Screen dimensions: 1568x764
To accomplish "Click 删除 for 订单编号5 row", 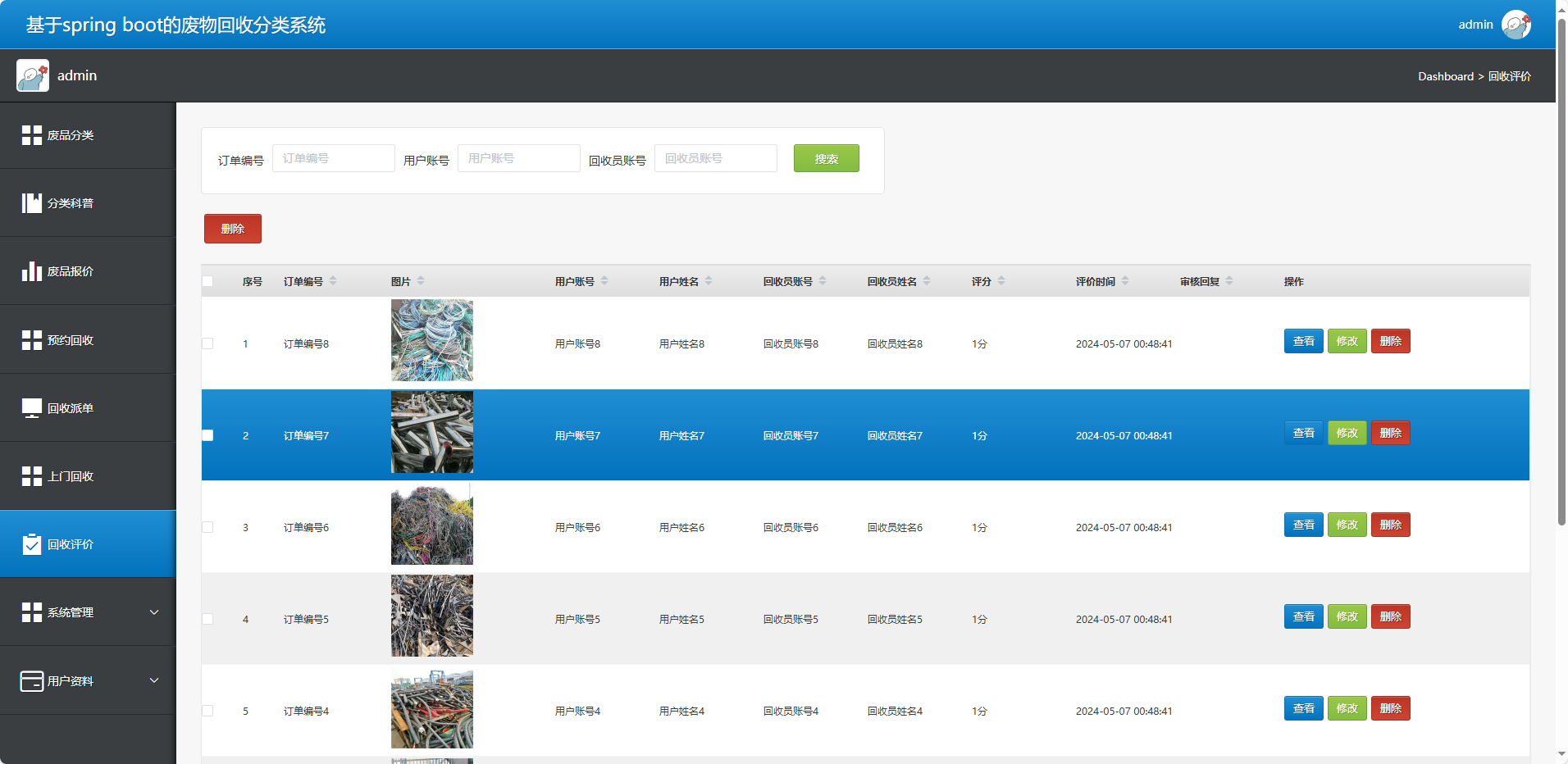I will pos(1390,616).
